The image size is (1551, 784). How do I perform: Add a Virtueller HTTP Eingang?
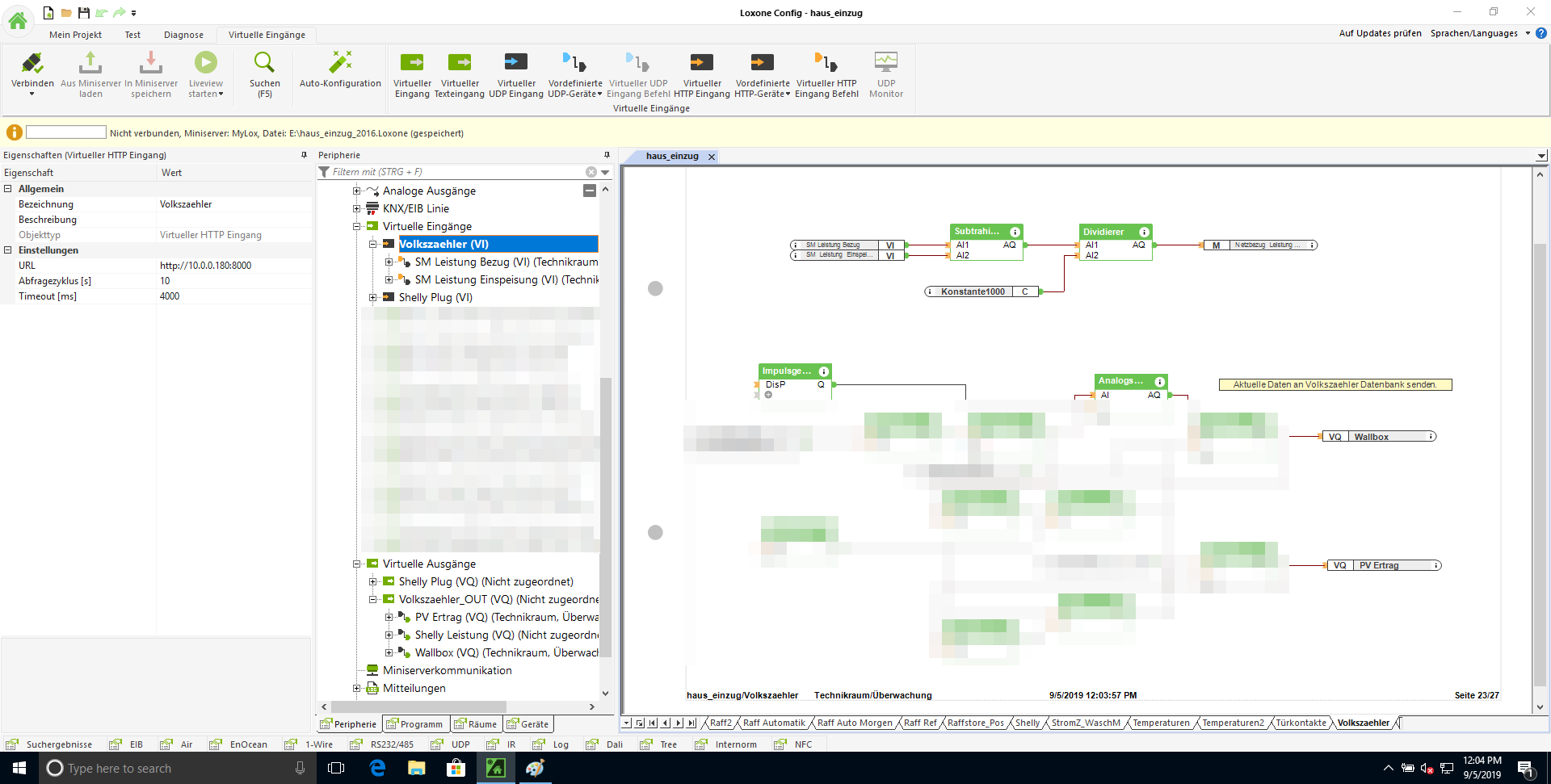click(x=701, y=63)
